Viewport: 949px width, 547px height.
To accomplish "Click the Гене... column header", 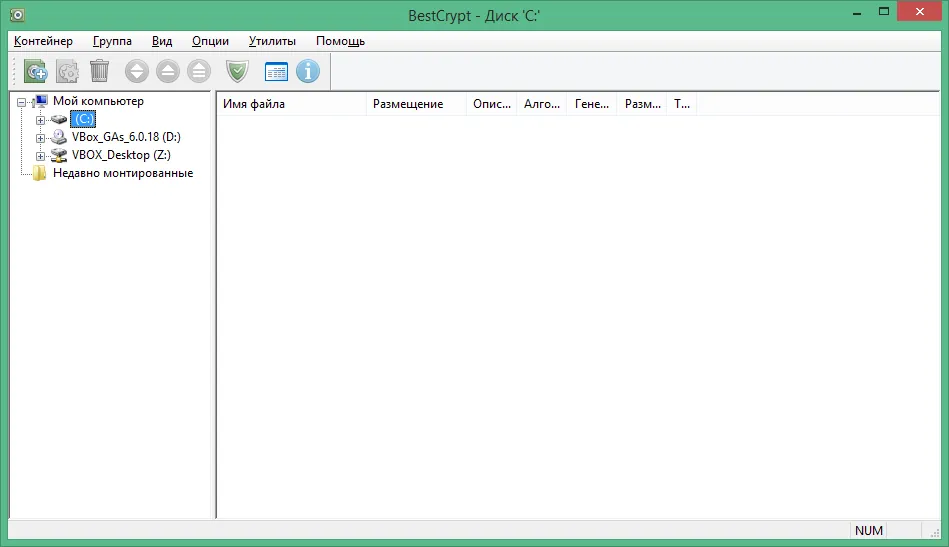I will [x=591, y=104].
